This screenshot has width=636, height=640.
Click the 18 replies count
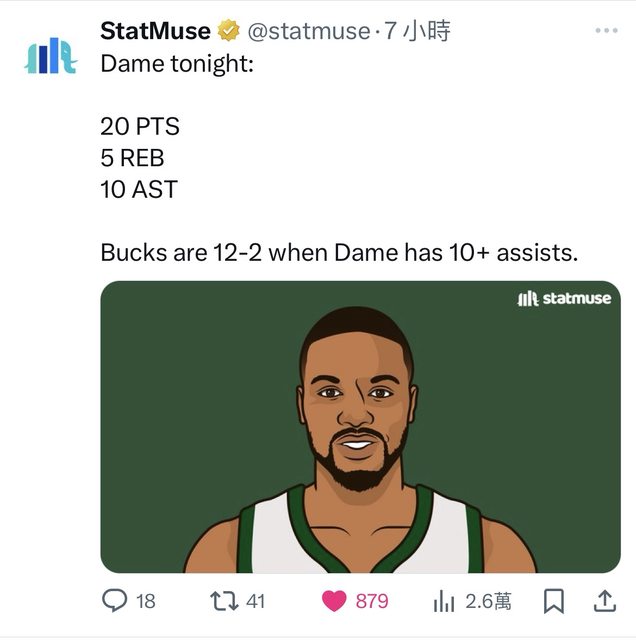pyautogui.click(x=146, y=601)
